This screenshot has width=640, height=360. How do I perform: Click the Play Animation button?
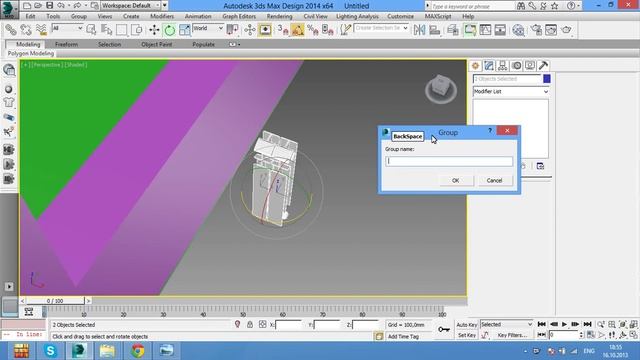[x=564, y=324]
